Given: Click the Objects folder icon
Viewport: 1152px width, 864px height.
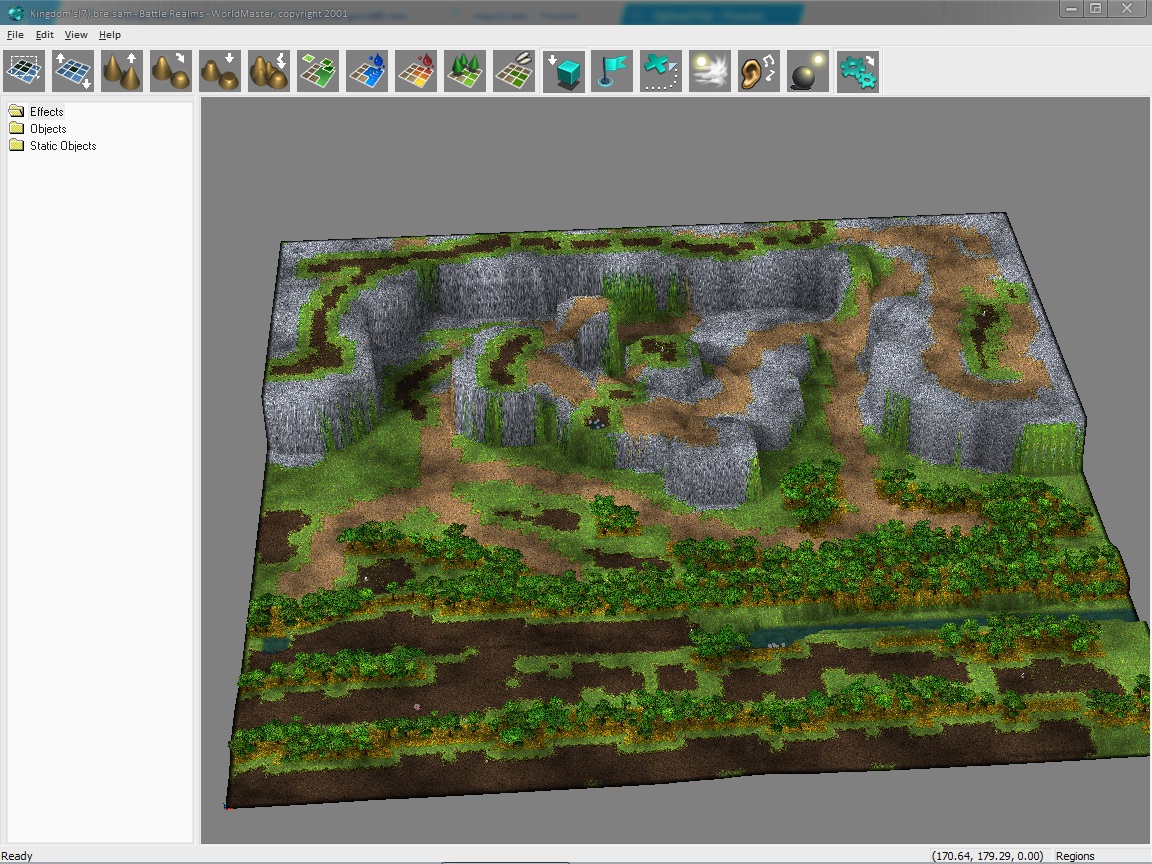Looking at the screenshot, I should coord(16,128).
